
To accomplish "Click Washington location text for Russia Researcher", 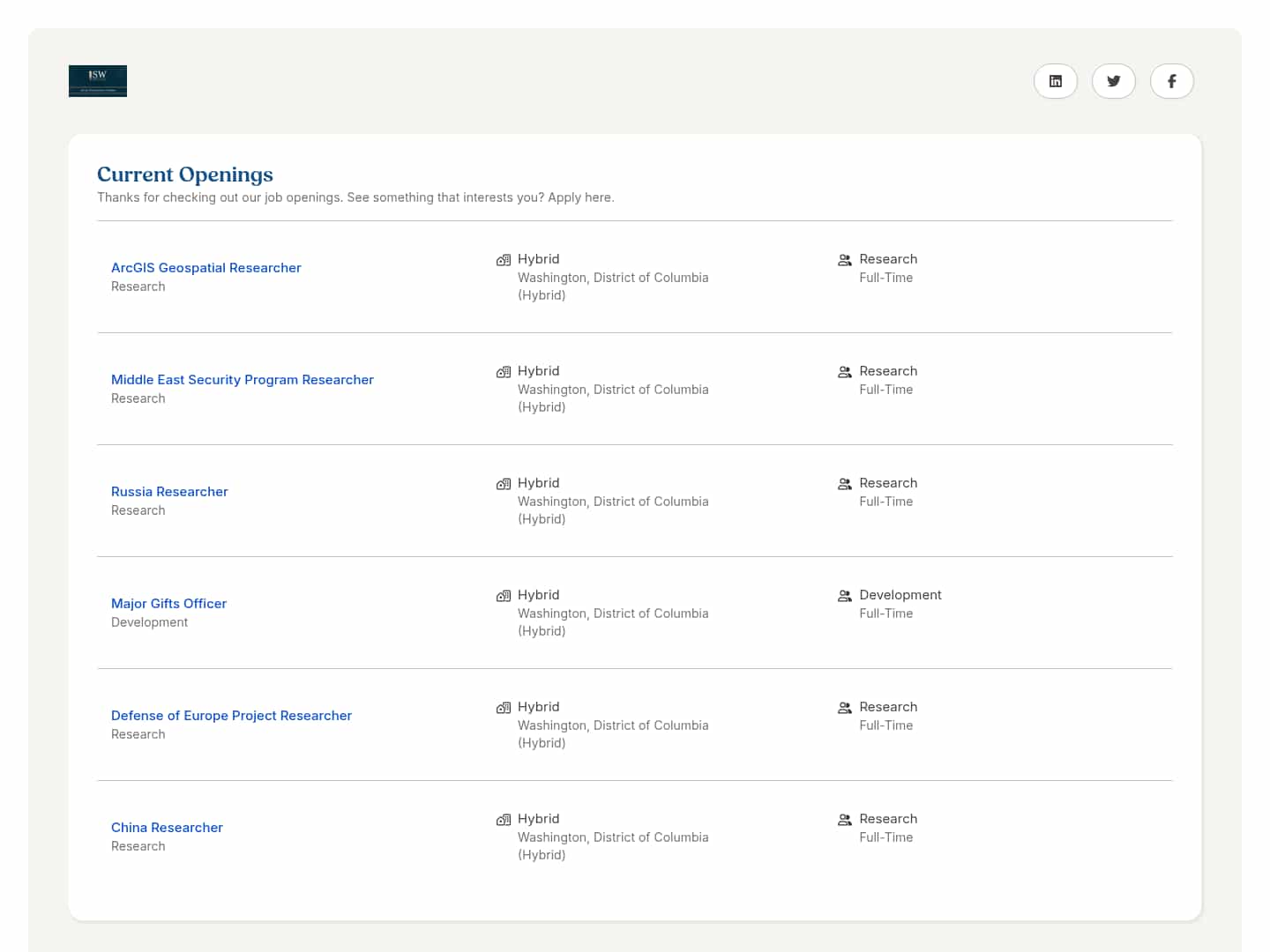I will [613, 502].
